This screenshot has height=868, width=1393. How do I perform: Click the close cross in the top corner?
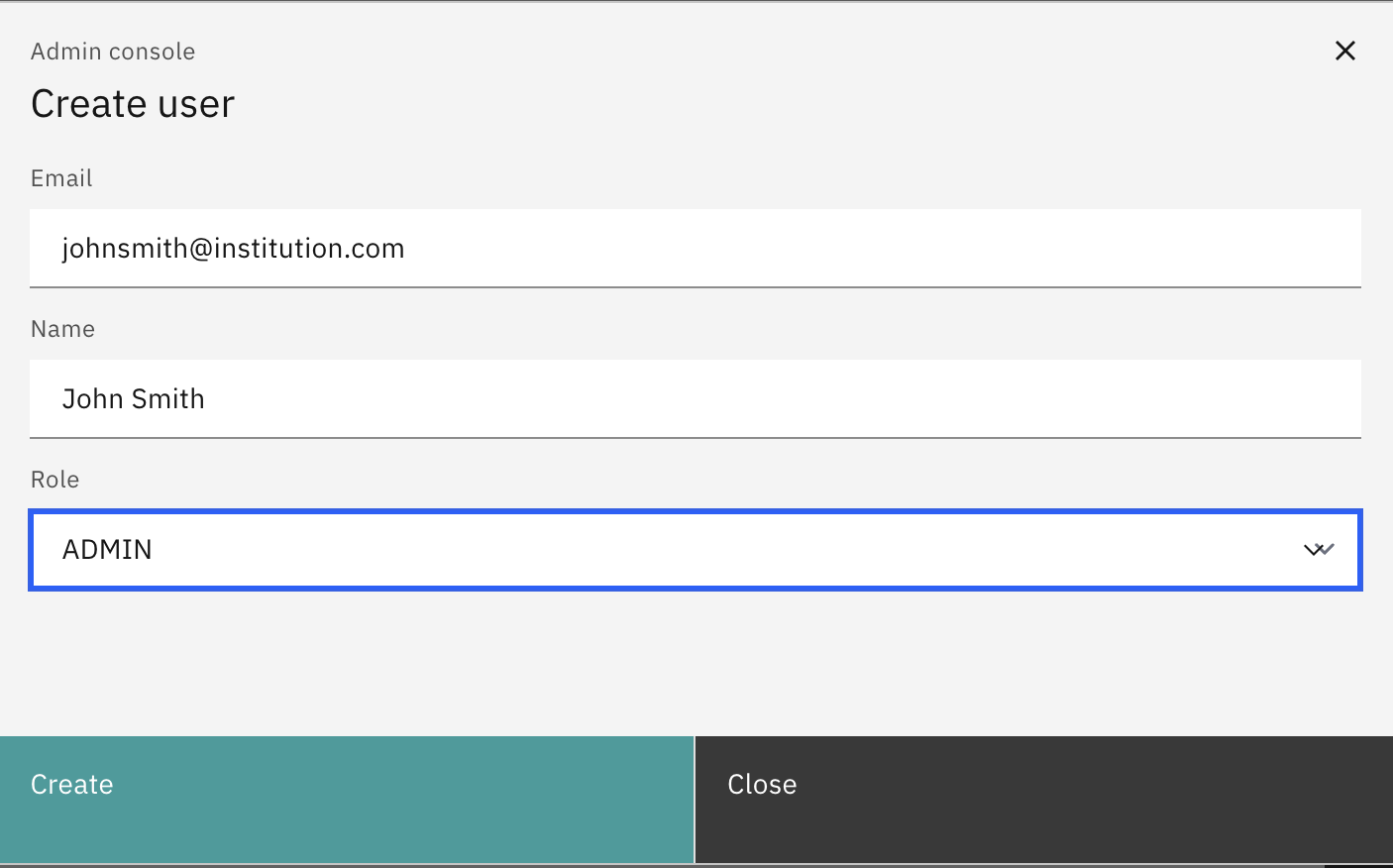coord(1344,51)
